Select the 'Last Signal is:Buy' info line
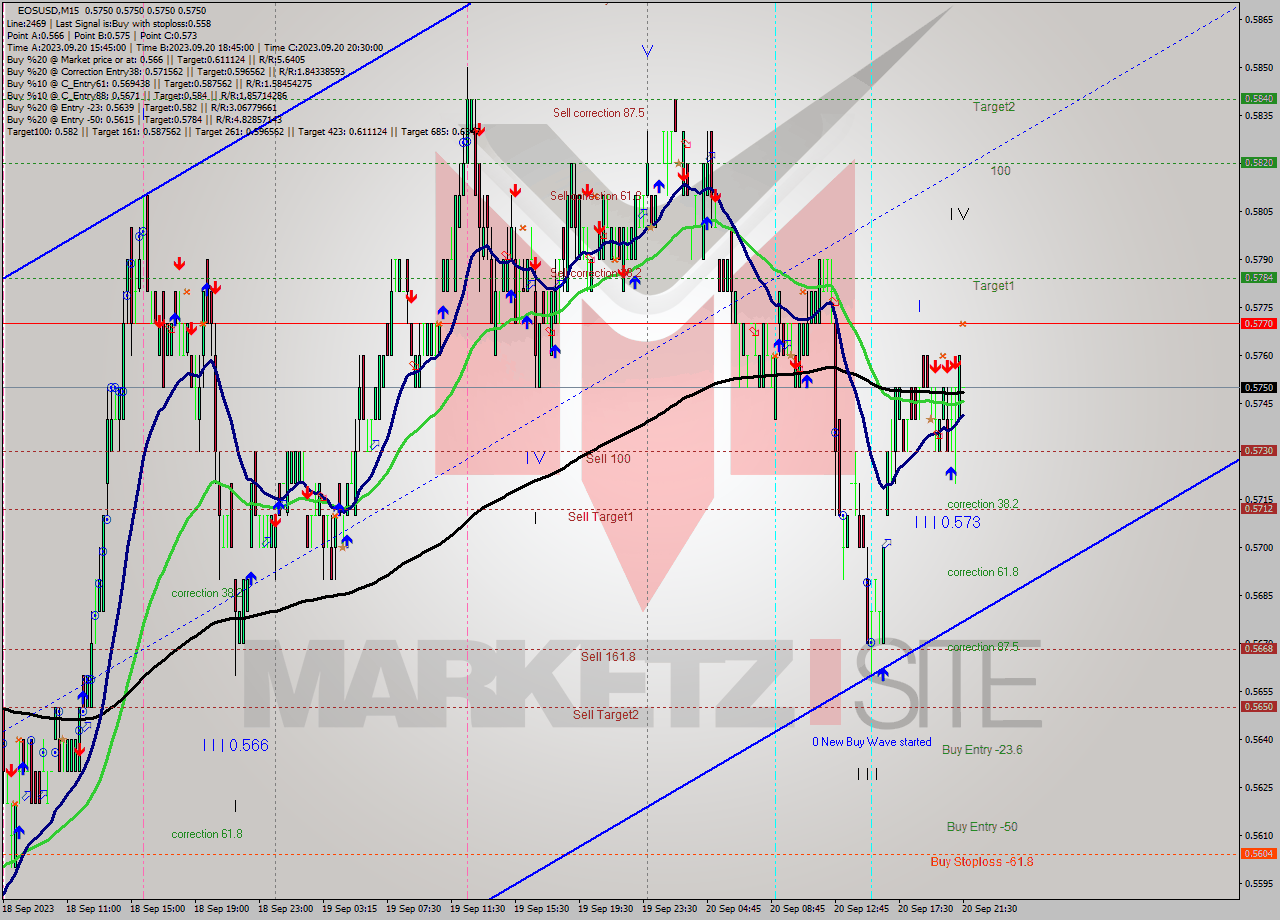 click(108, 22)
